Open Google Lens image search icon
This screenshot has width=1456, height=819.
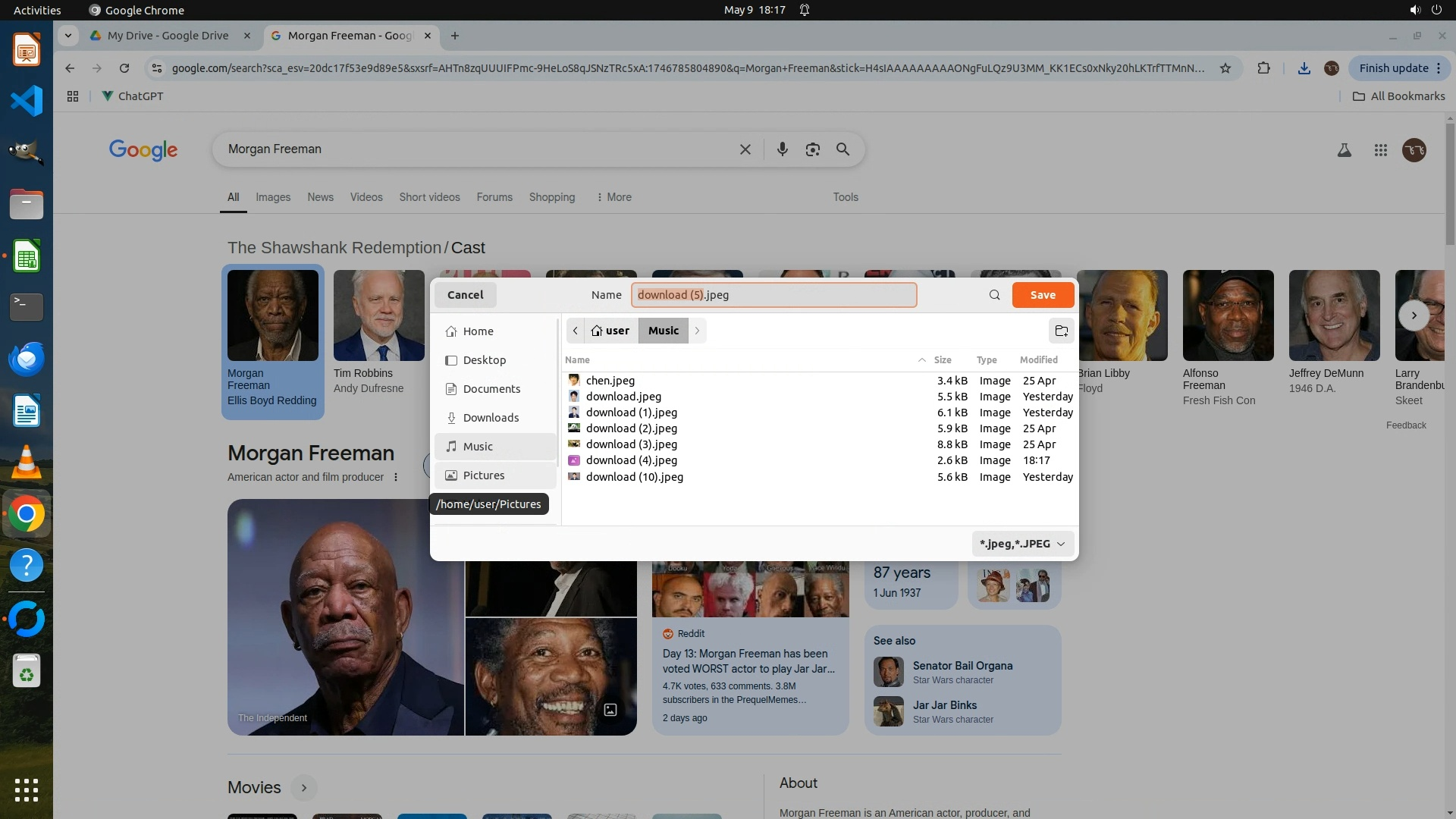(812, 149)
